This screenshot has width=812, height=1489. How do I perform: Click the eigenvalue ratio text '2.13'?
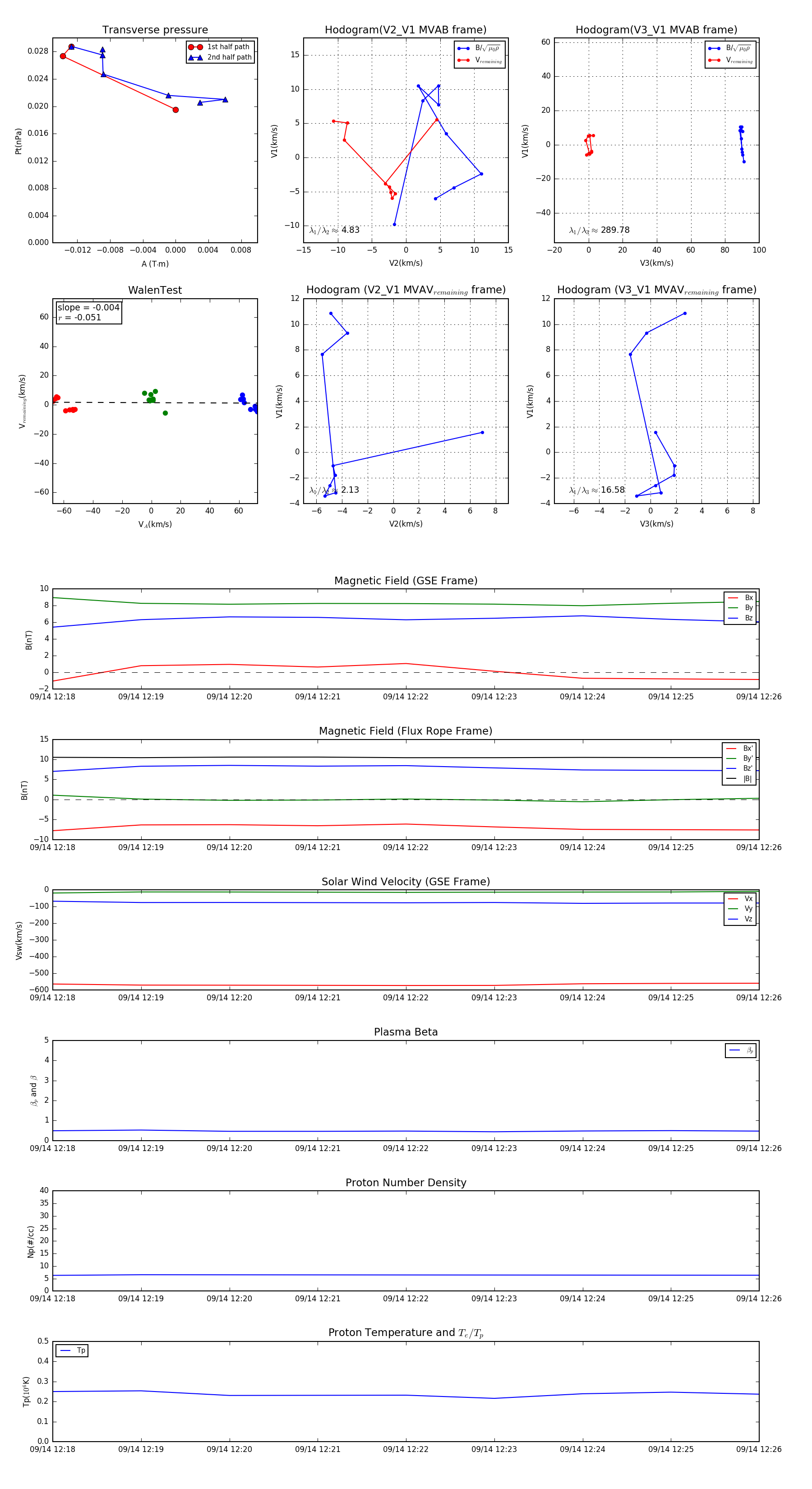pyautogui.click(x=350, y=490)
